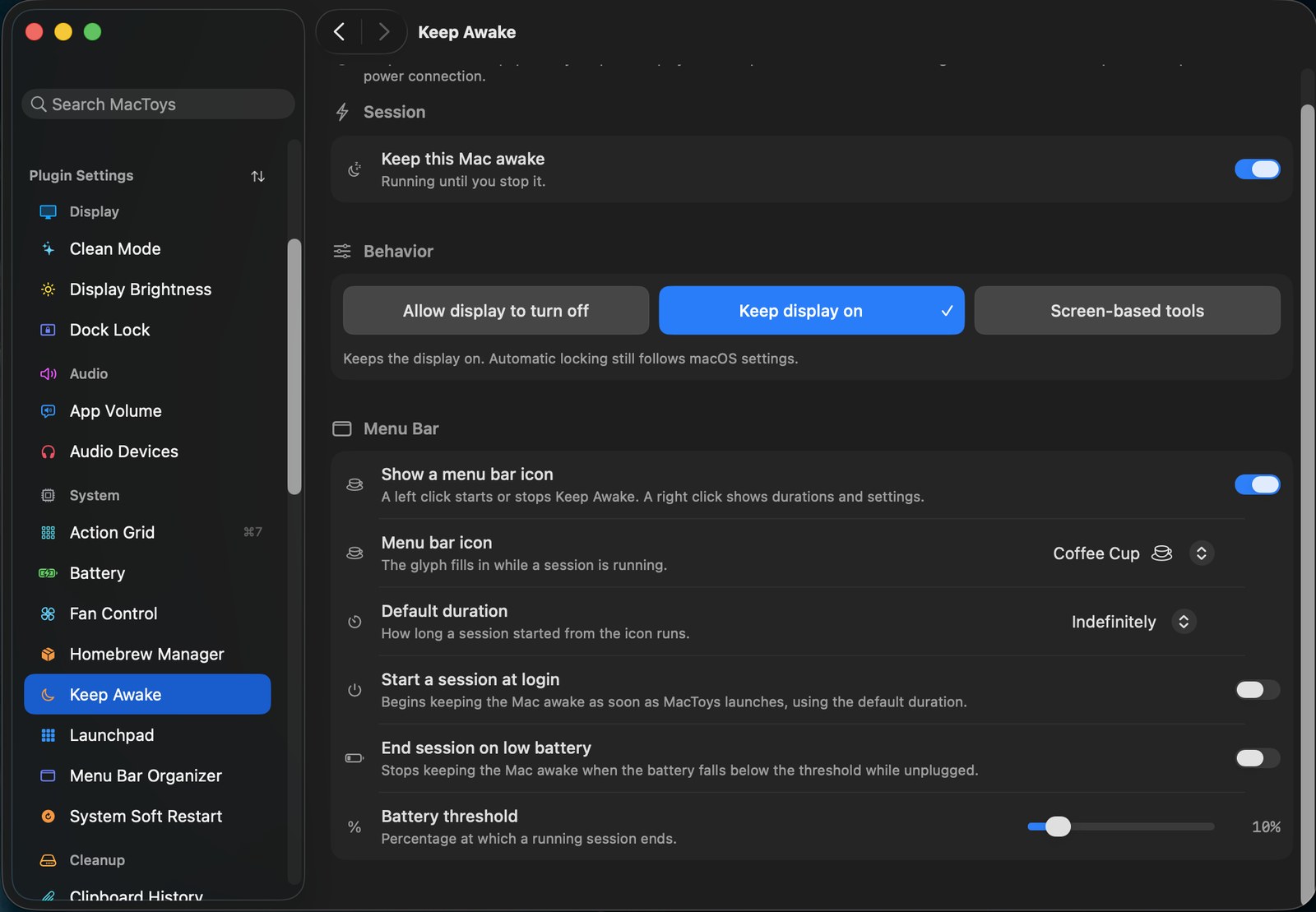Select Keep display on option
1316x912 pixels.
coord(812,311)
